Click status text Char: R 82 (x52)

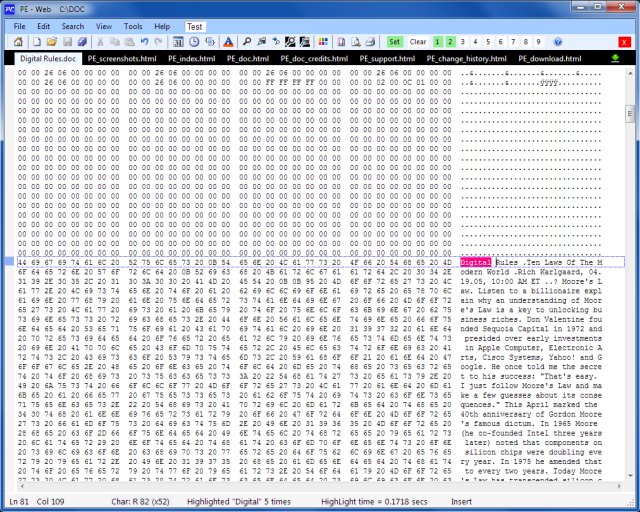pyautogui.click(x=140, y=502)
